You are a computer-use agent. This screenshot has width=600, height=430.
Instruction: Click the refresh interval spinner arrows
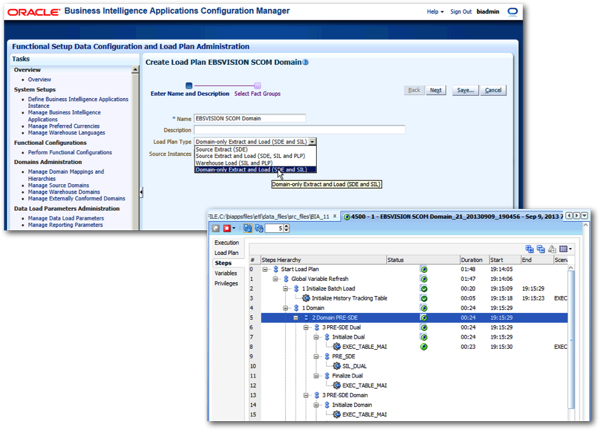(287, 228)
